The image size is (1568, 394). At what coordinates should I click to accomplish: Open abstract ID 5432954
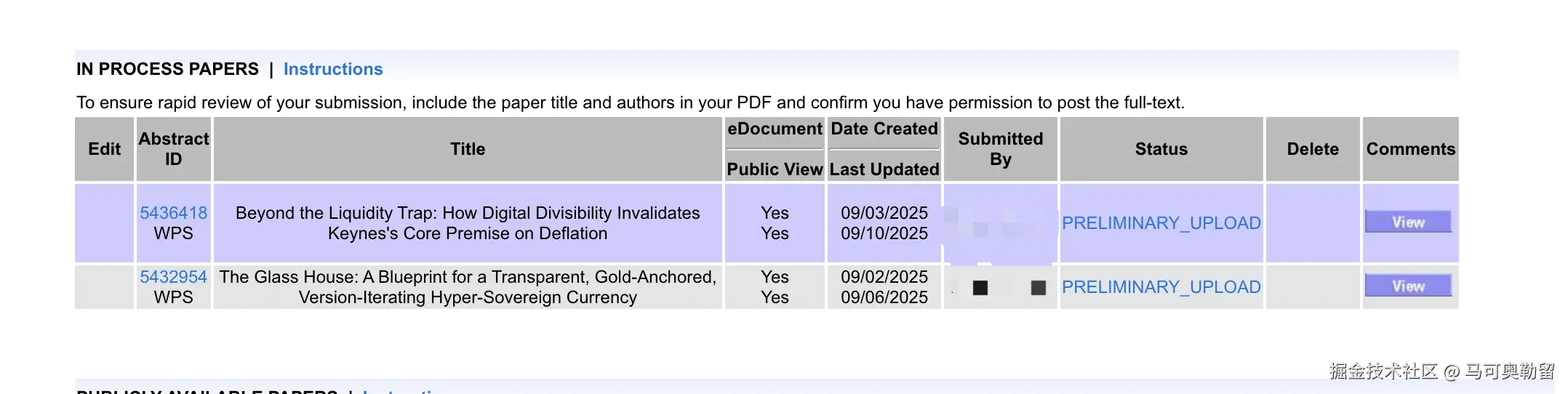tap(173, 277)
